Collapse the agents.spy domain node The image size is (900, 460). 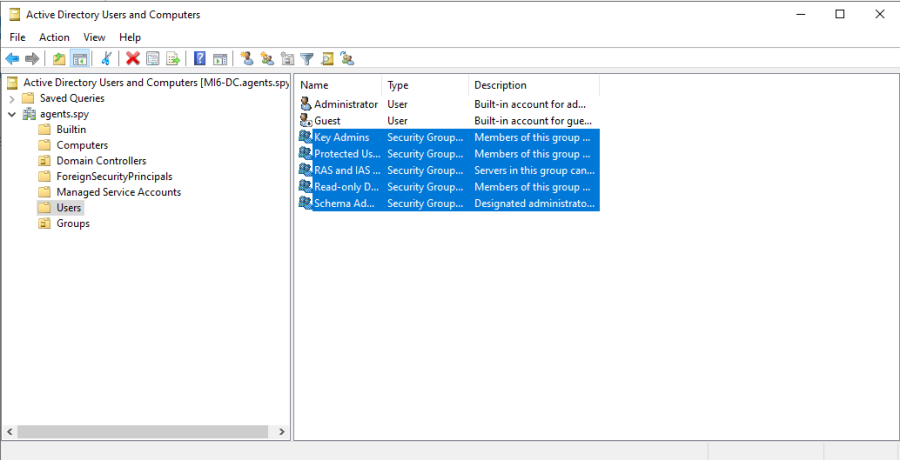pyautogui.click(x=12, y=114)
